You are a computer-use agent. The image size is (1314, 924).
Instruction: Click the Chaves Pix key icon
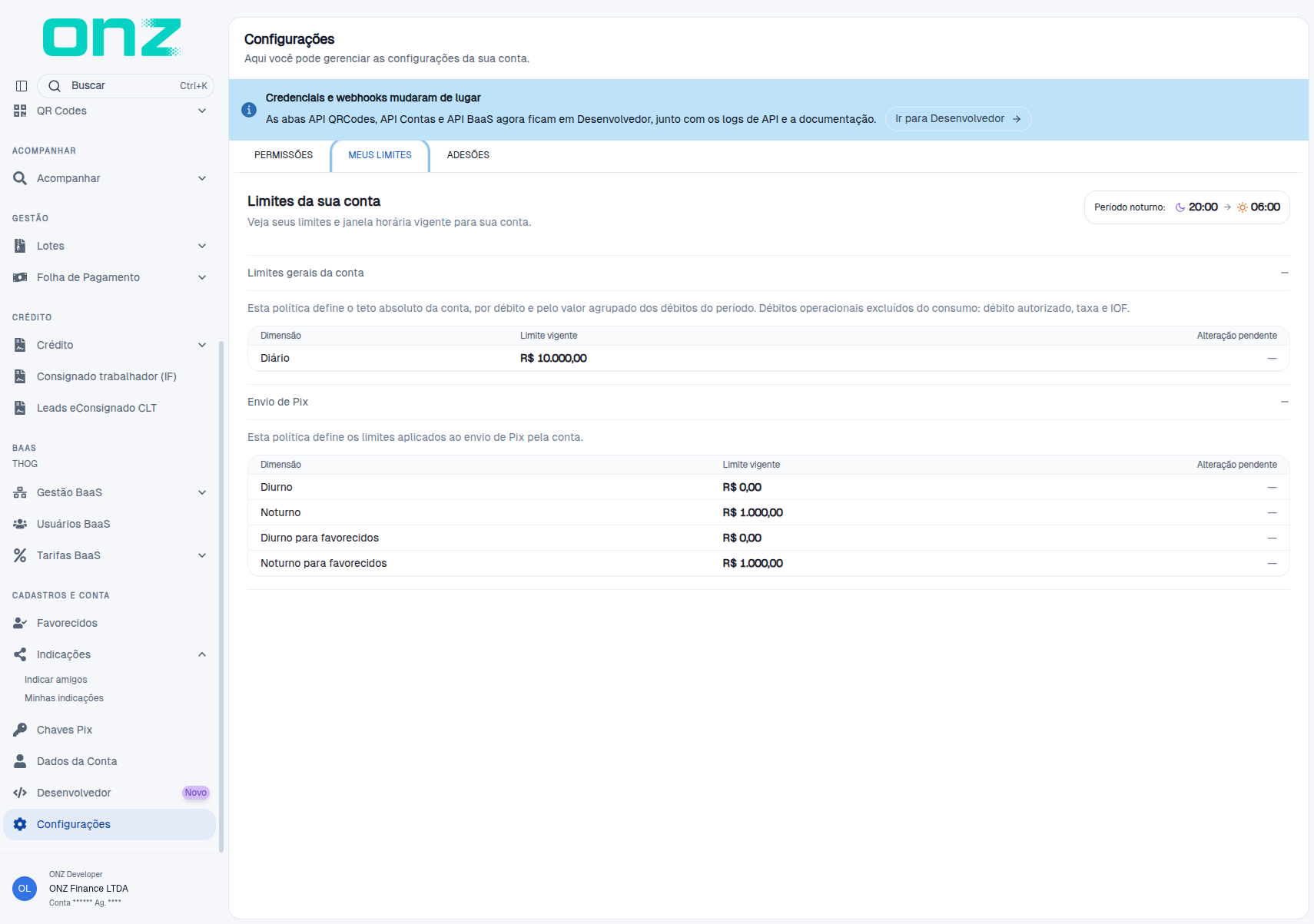(20, 730)
